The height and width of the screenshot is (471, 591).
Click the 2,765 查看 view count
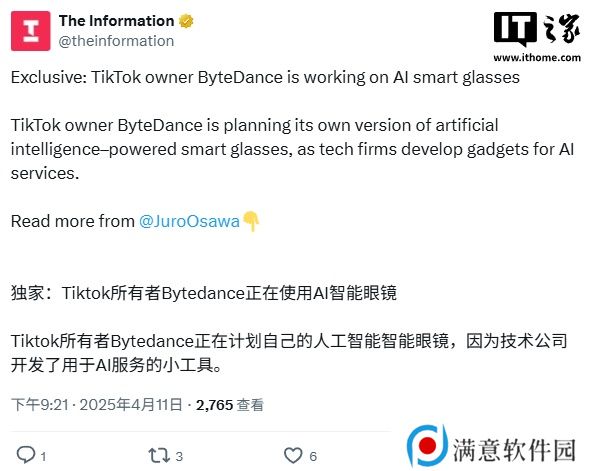[230, 405]
